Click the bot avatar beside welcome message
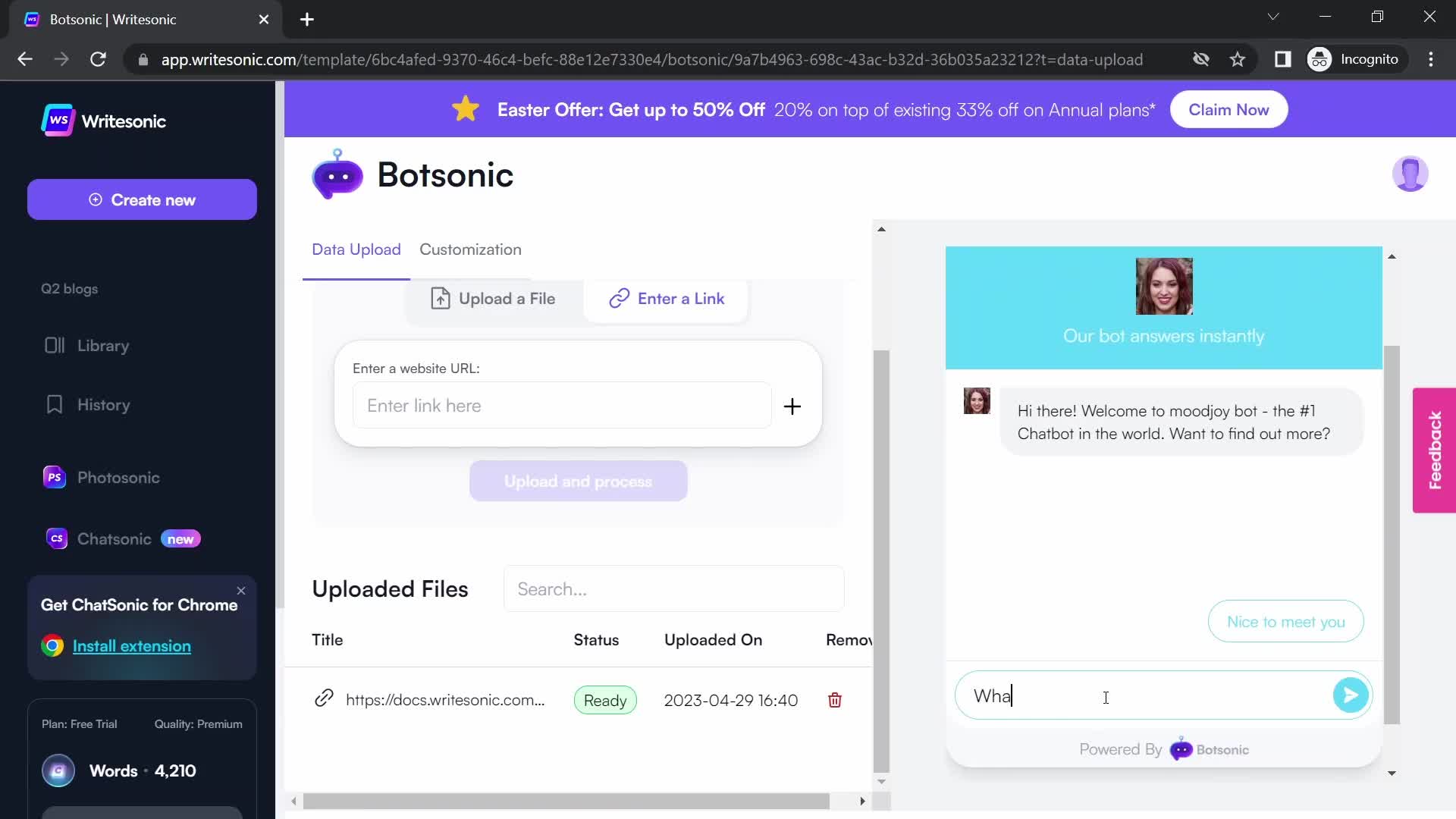 click(977, 400)
